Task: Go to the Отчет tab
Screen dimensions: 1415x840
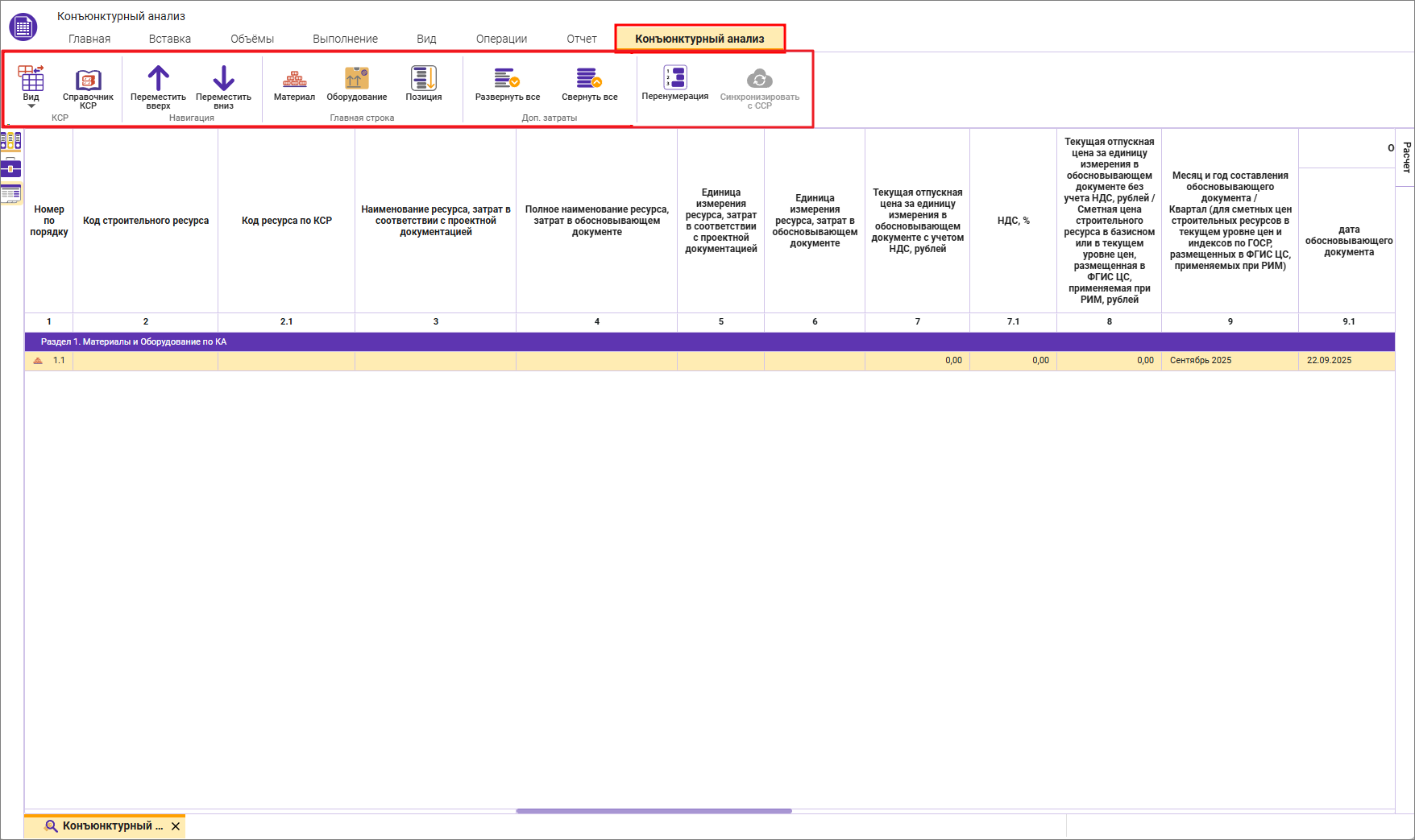Action: (x=581, y=39)
